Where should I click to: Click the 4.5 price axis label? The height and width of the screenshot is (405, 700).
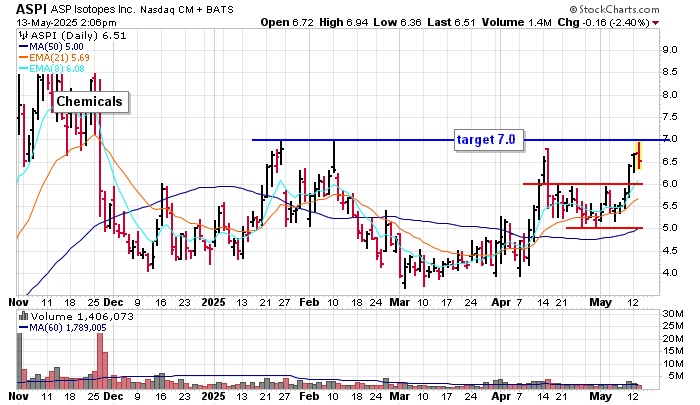click(x=669, y=251)
